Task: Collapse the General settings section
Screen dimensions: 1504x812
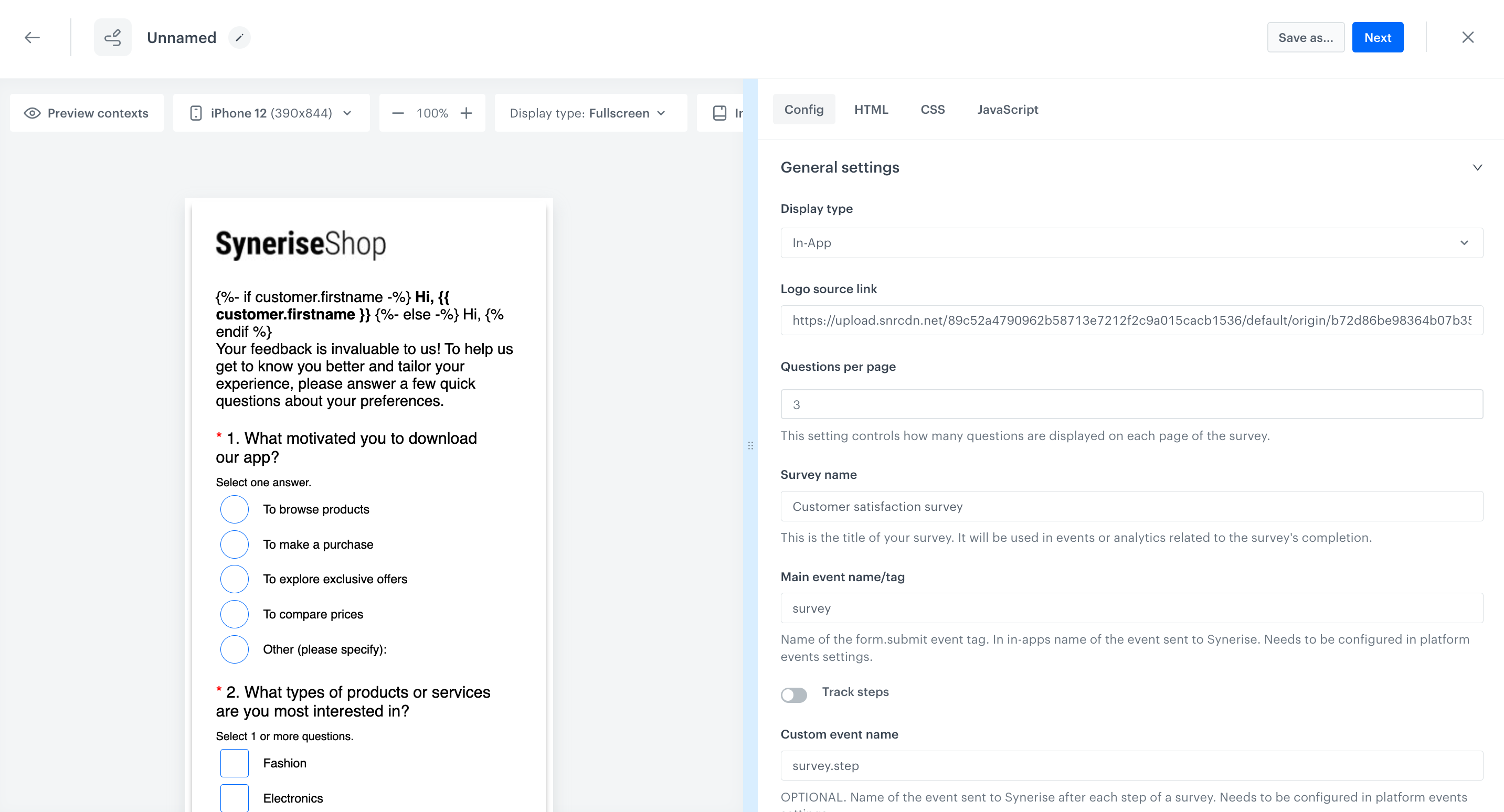Action: [1477, 167]
